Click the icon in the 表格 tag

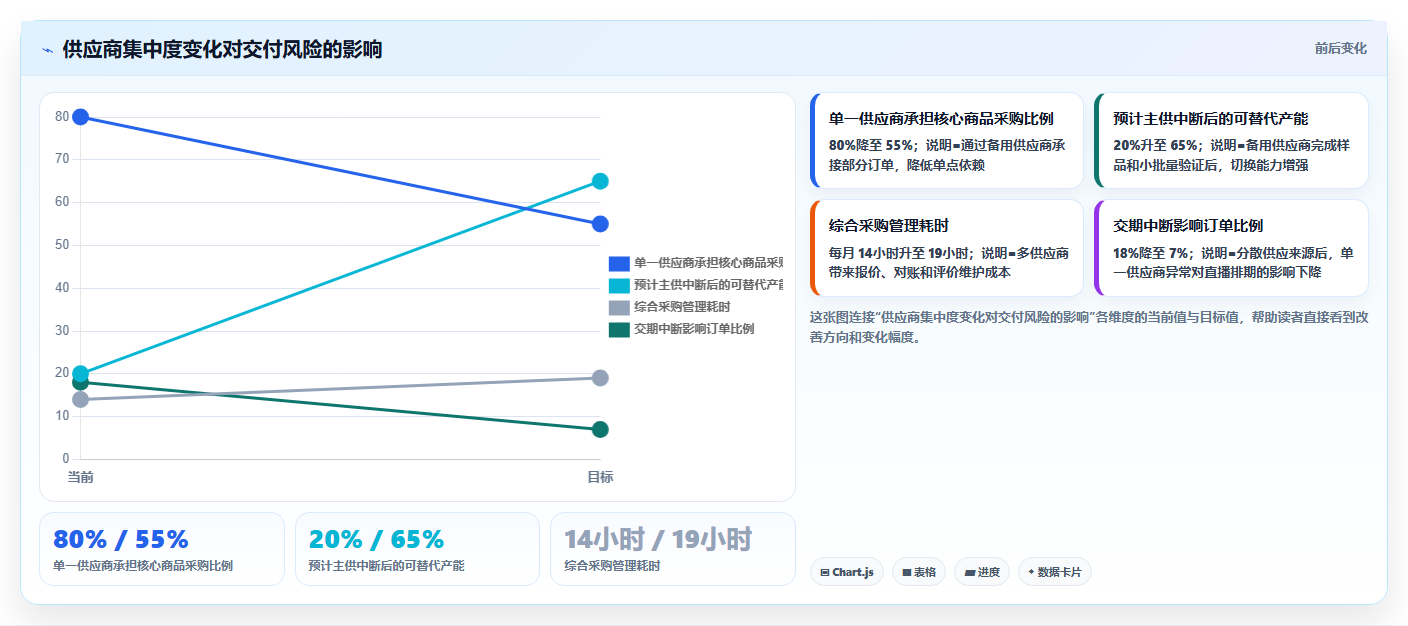(x=907, y=573)
